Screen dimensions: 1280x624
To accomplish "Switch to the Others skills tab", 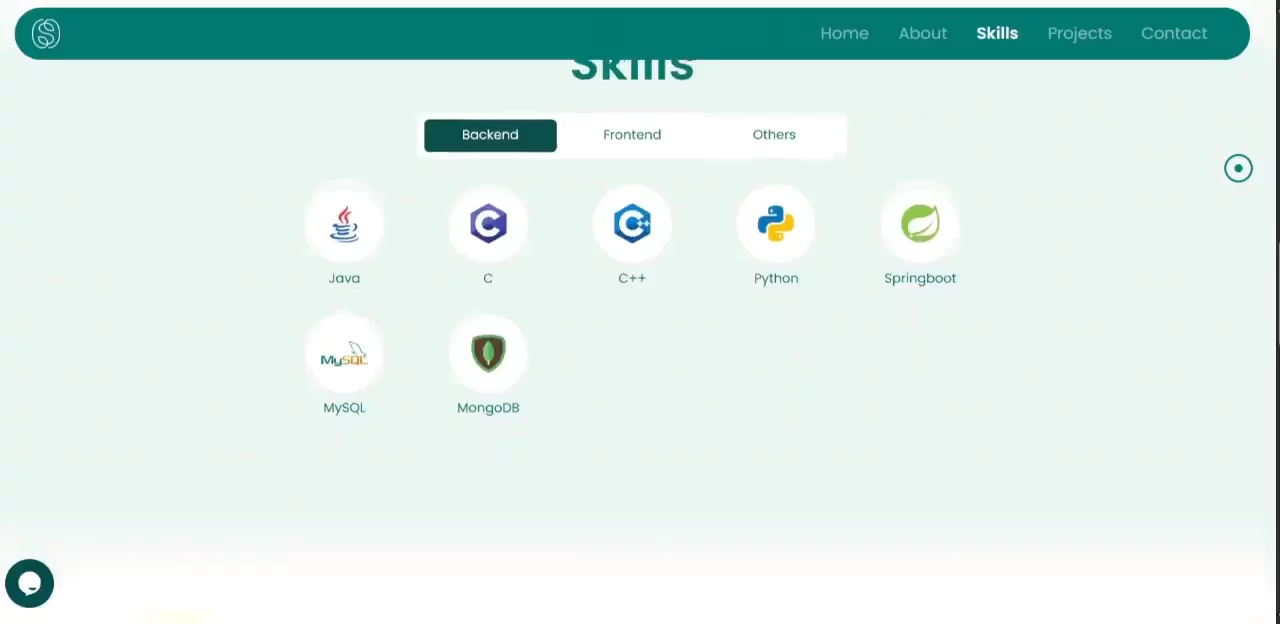I will [x=774, y=135].
